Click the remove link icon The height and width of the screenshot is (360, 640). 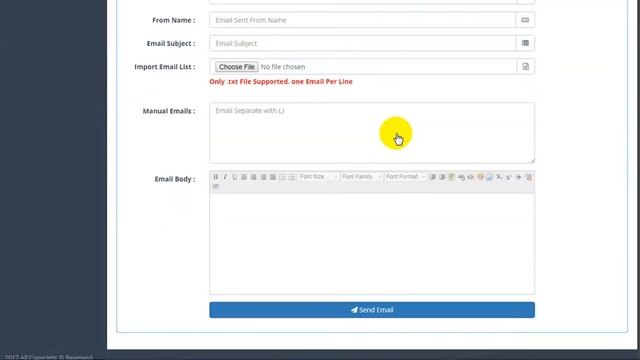click(471, 177)
